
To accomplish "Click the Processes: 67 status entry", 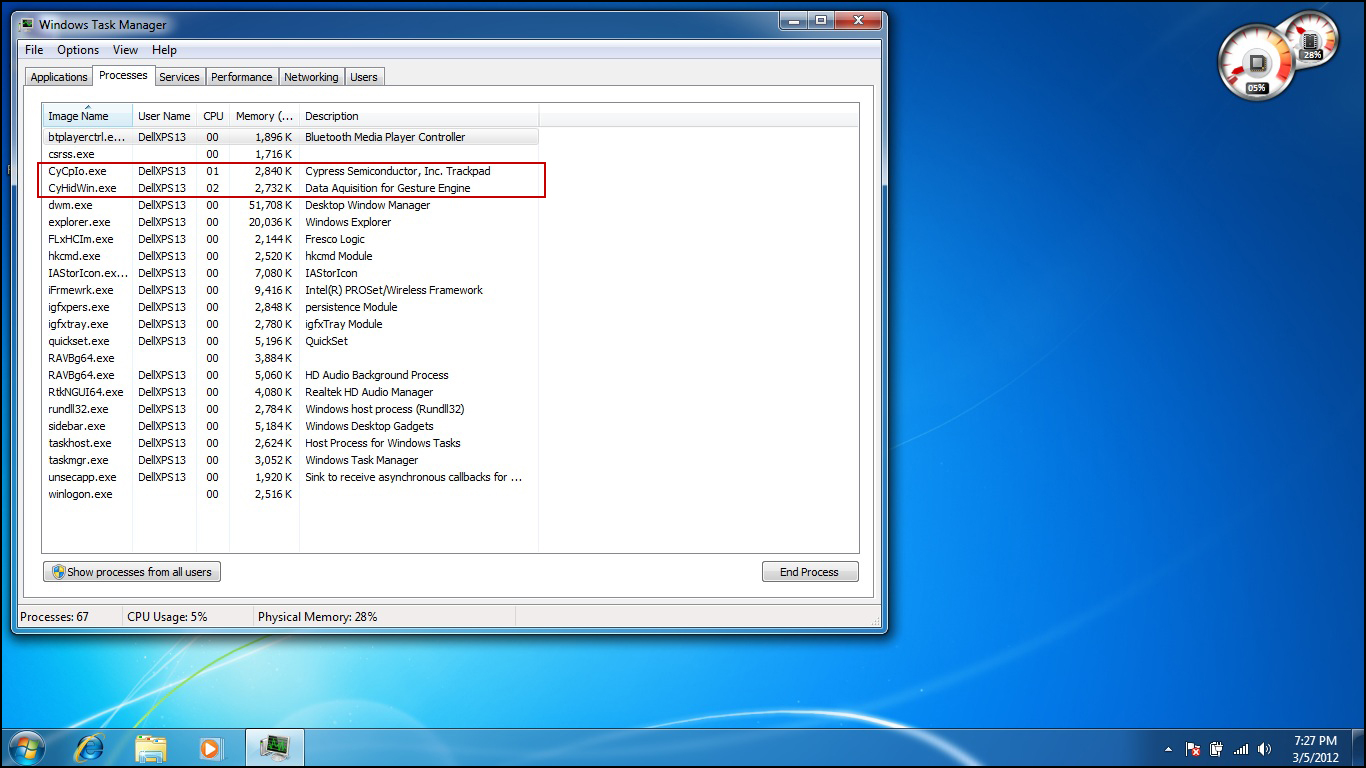I will pyautogui.click(x=54, y=617).
